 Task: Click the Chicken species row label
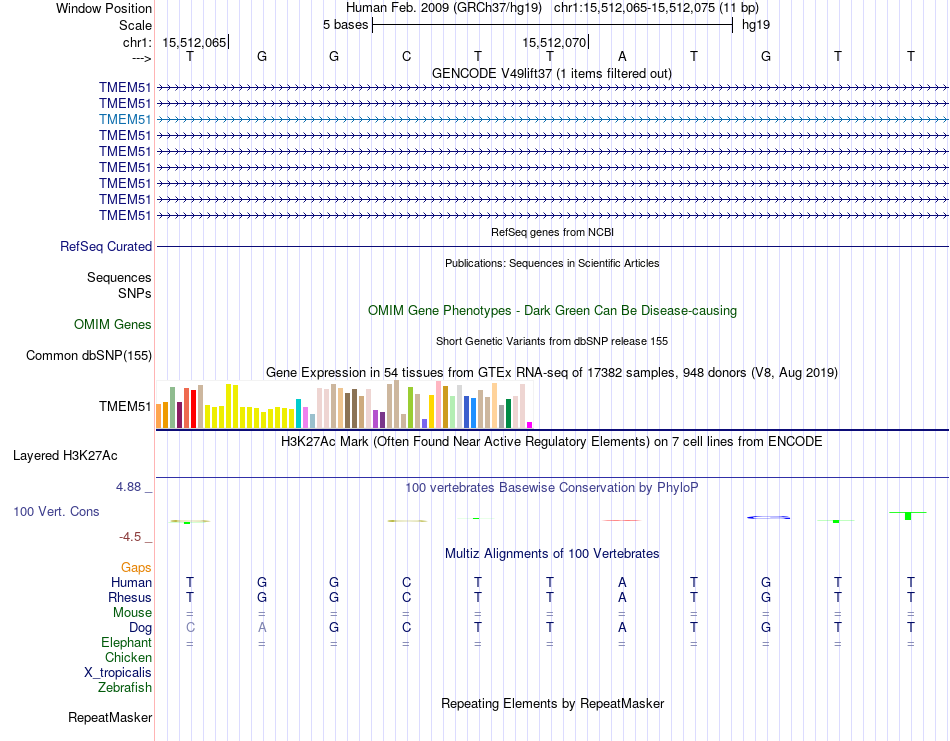pos(128,658)
